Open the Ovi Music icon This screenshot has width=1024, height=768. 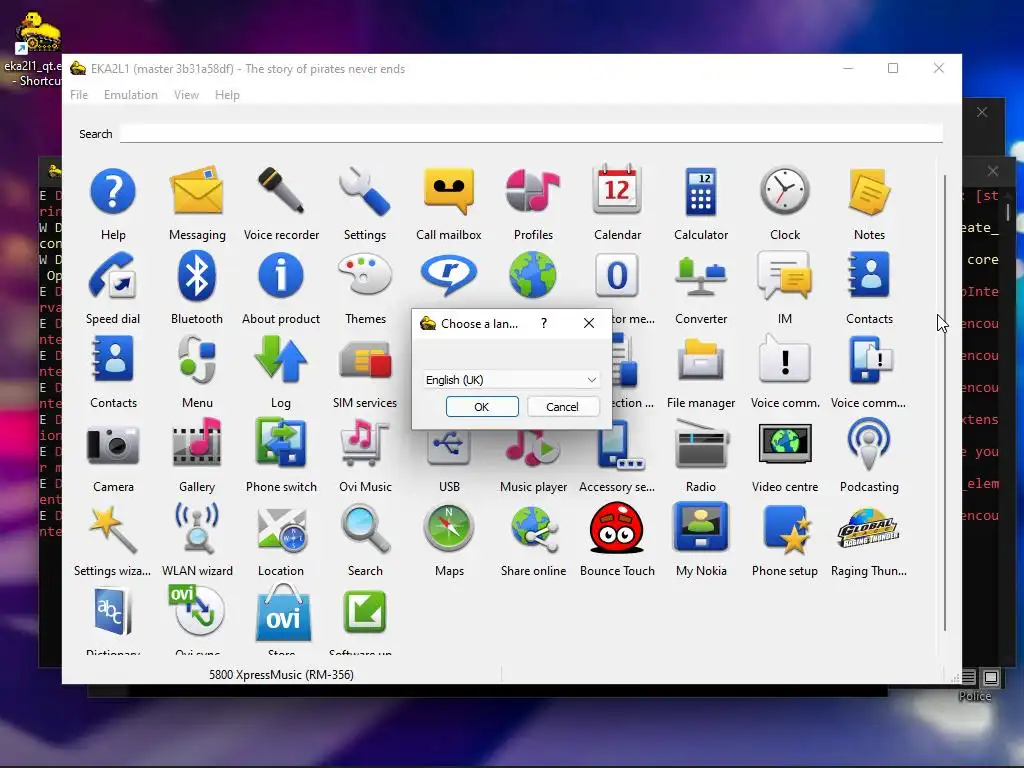[364, 443]
